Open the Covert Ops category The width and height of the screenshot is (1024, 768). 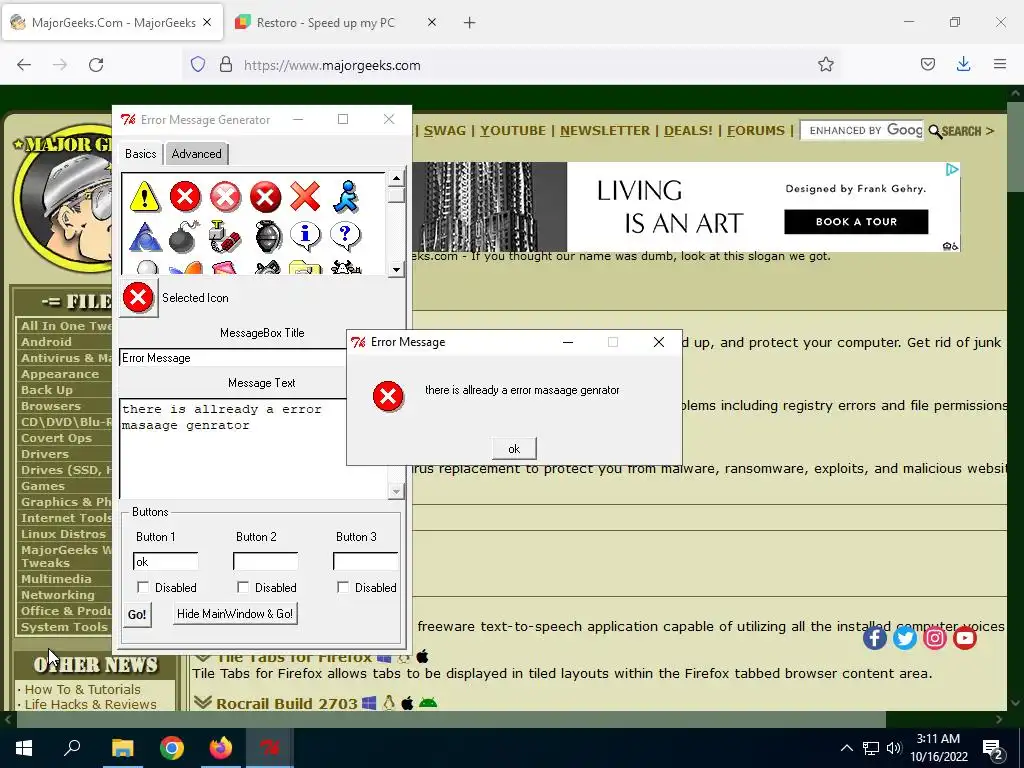click(x=56, y=438)
